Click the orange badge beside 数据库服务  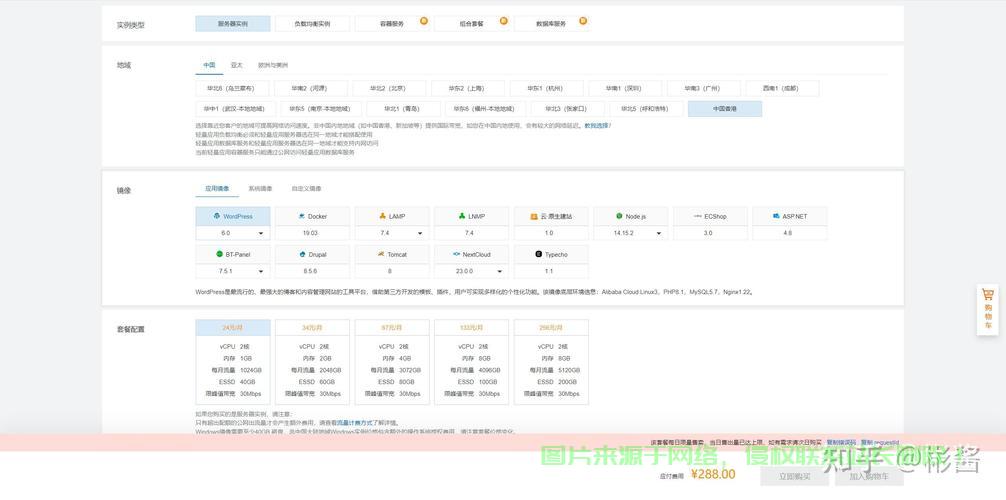[x=583, y=21]
